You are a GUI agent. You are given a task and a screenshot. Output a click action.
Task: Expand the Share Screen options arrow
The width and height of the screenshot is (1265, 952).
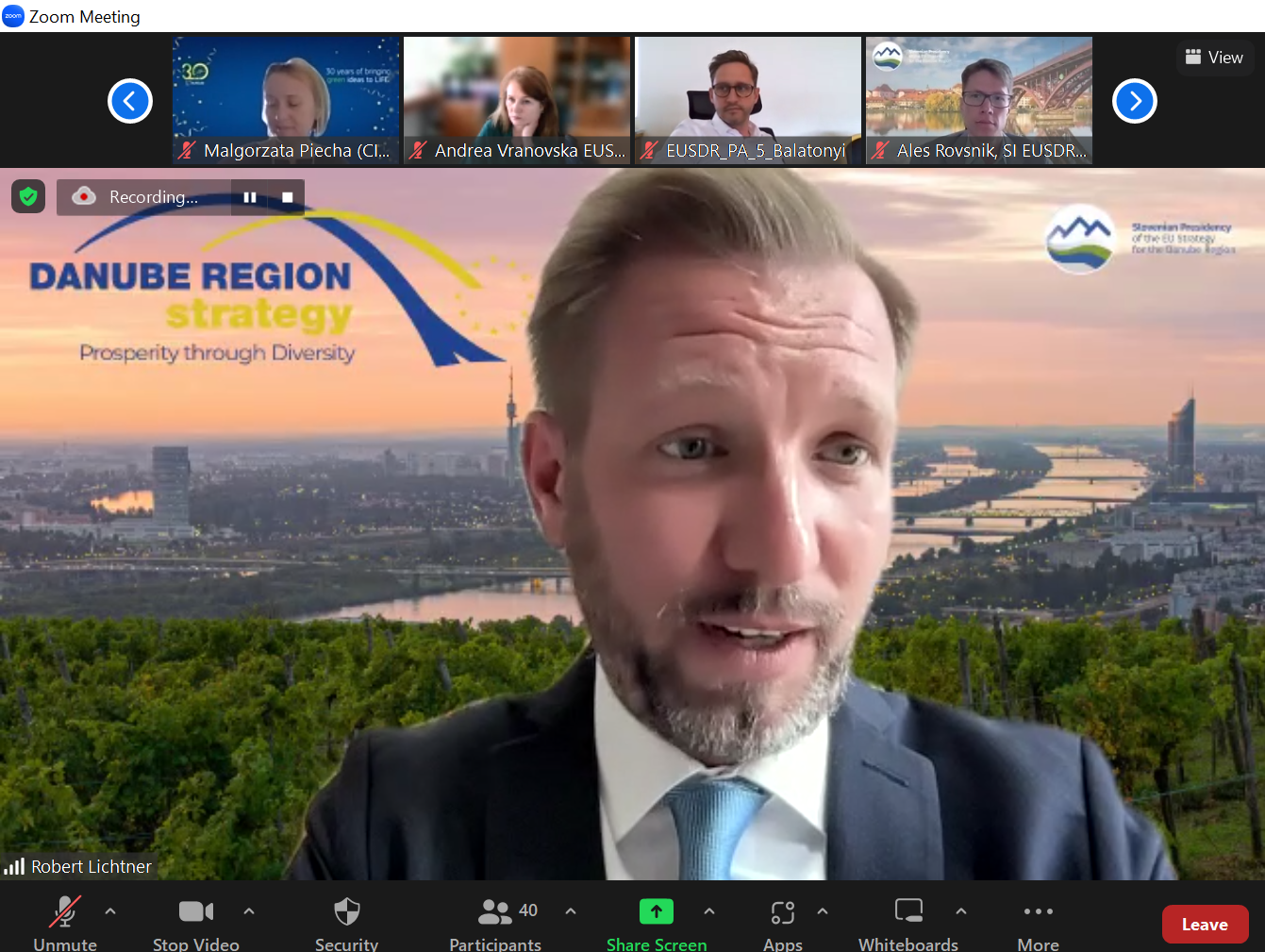[x=709, y=911]
